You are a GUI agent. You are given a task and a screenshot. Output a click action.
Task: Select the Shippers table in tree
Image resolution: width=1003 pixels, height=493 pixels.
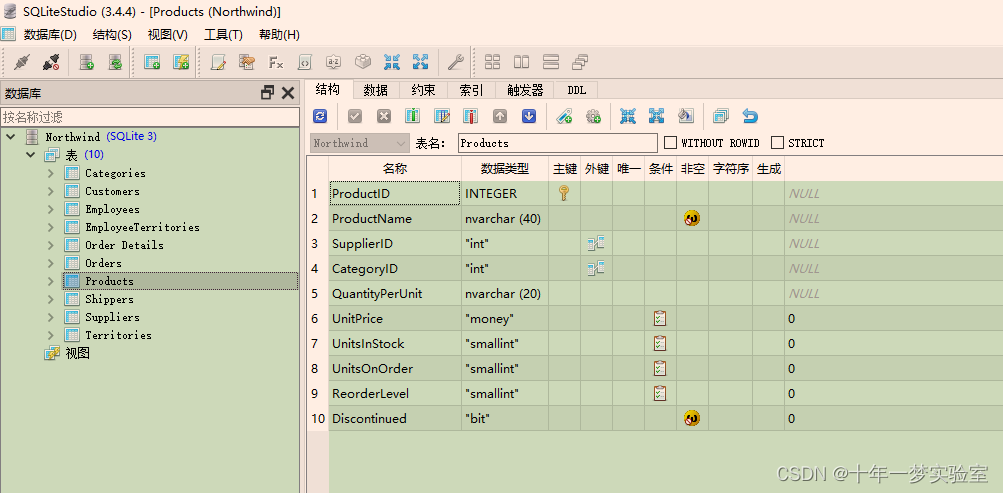pos(109,299)
